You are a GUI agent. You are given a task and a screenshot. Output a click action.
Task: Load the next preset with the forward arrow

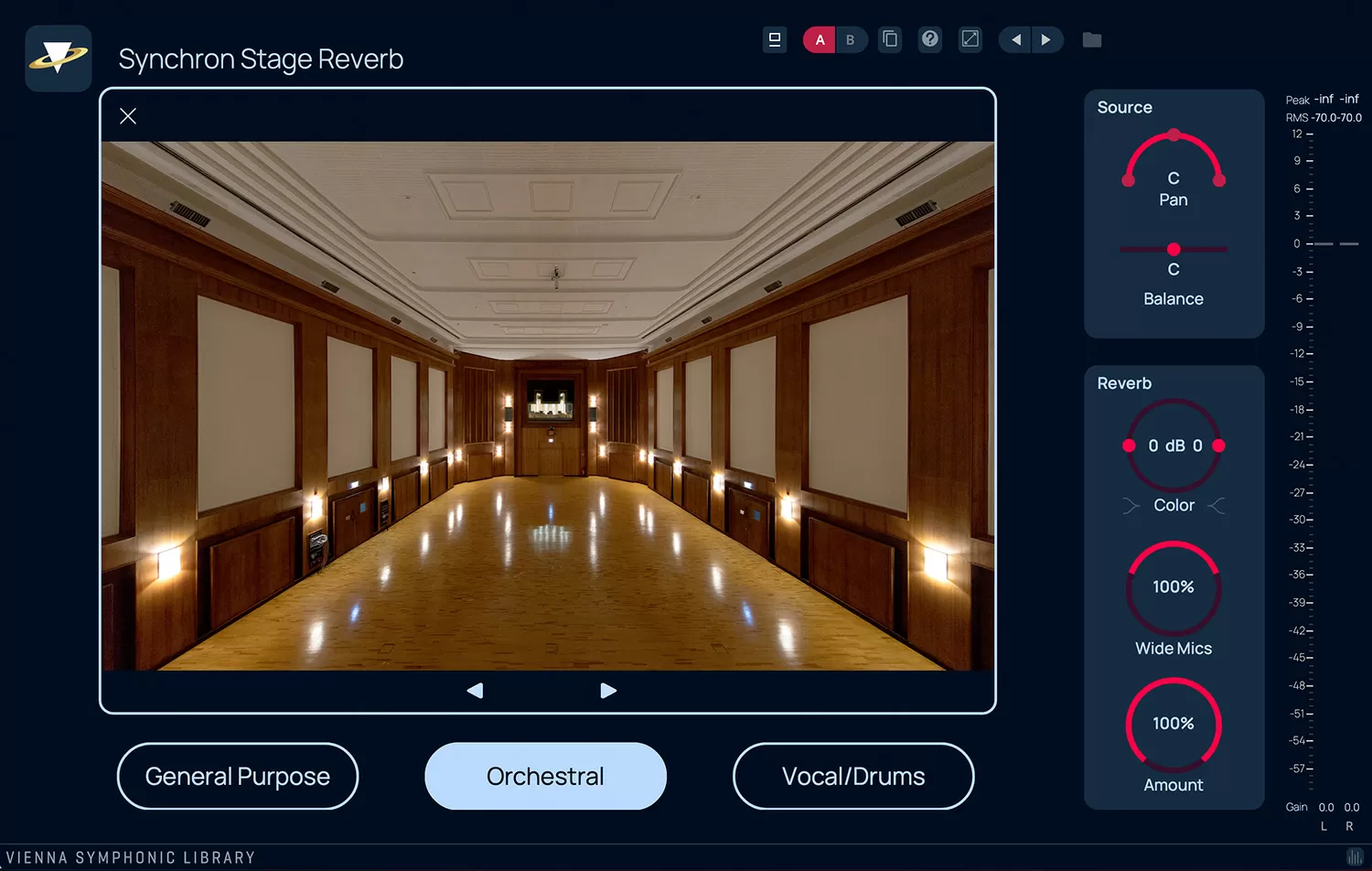[1047, 39]
